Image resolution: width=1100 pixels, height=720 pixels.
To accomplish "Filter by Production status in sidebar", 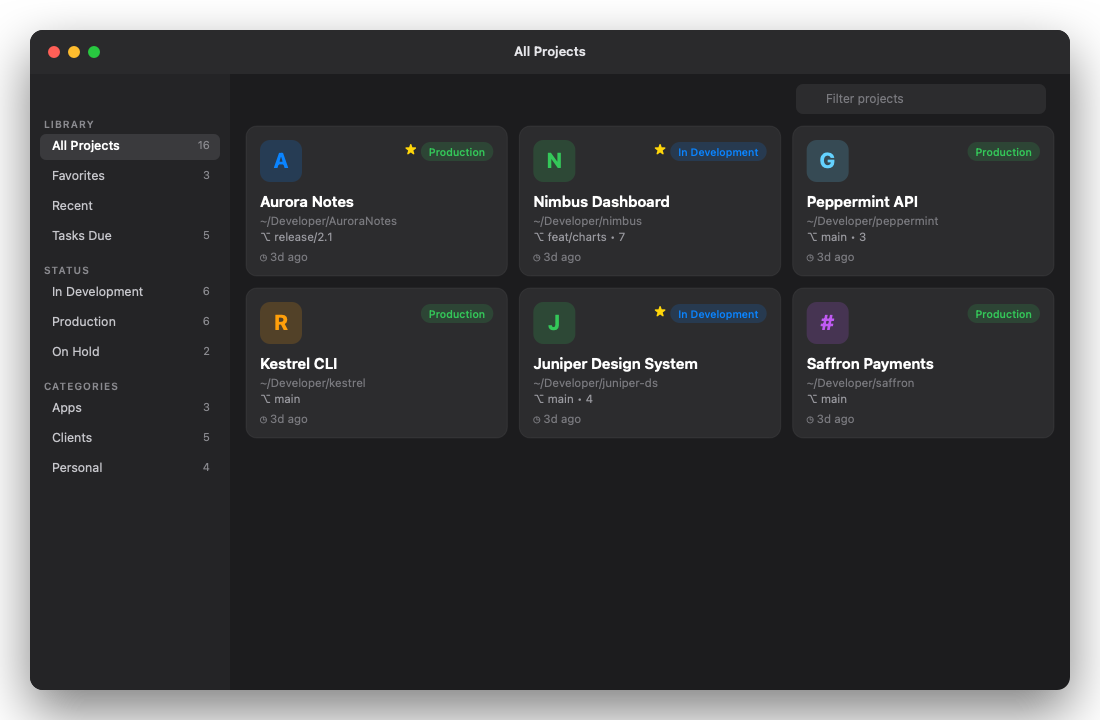I will coord(130,322).
